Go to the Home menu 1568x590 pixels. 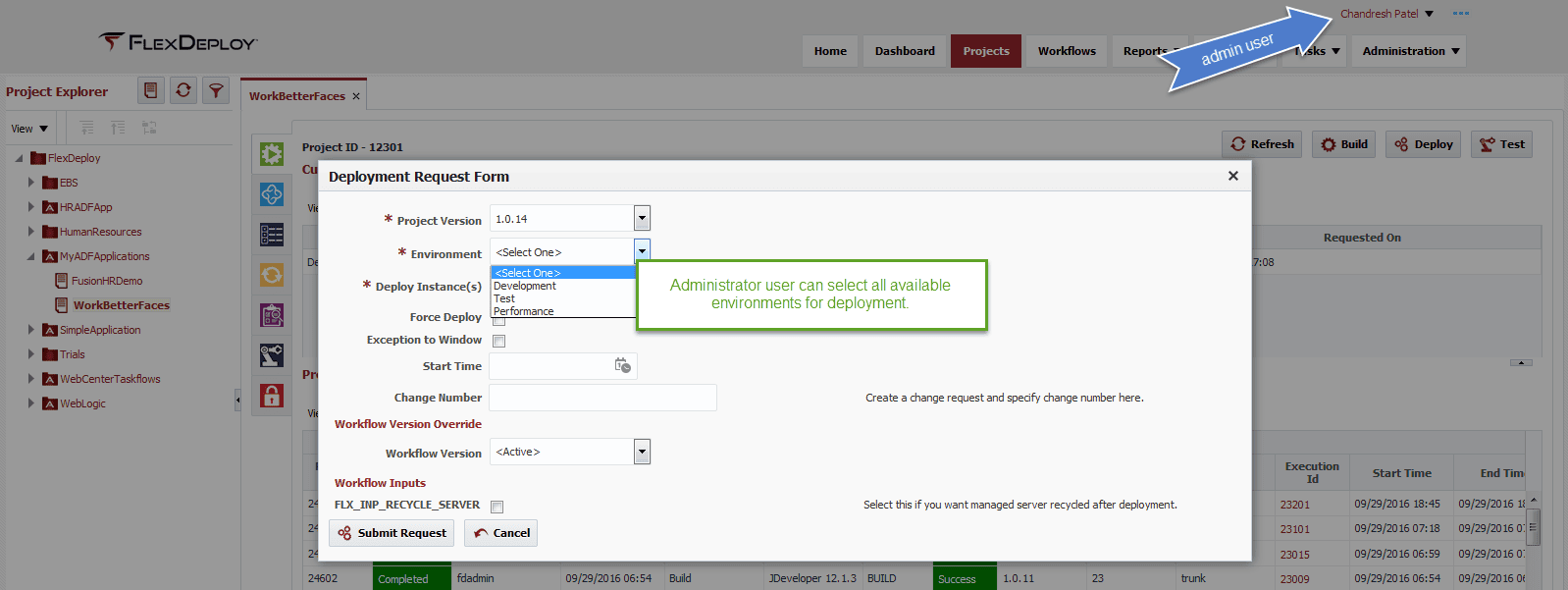click(x=830, y=51)
